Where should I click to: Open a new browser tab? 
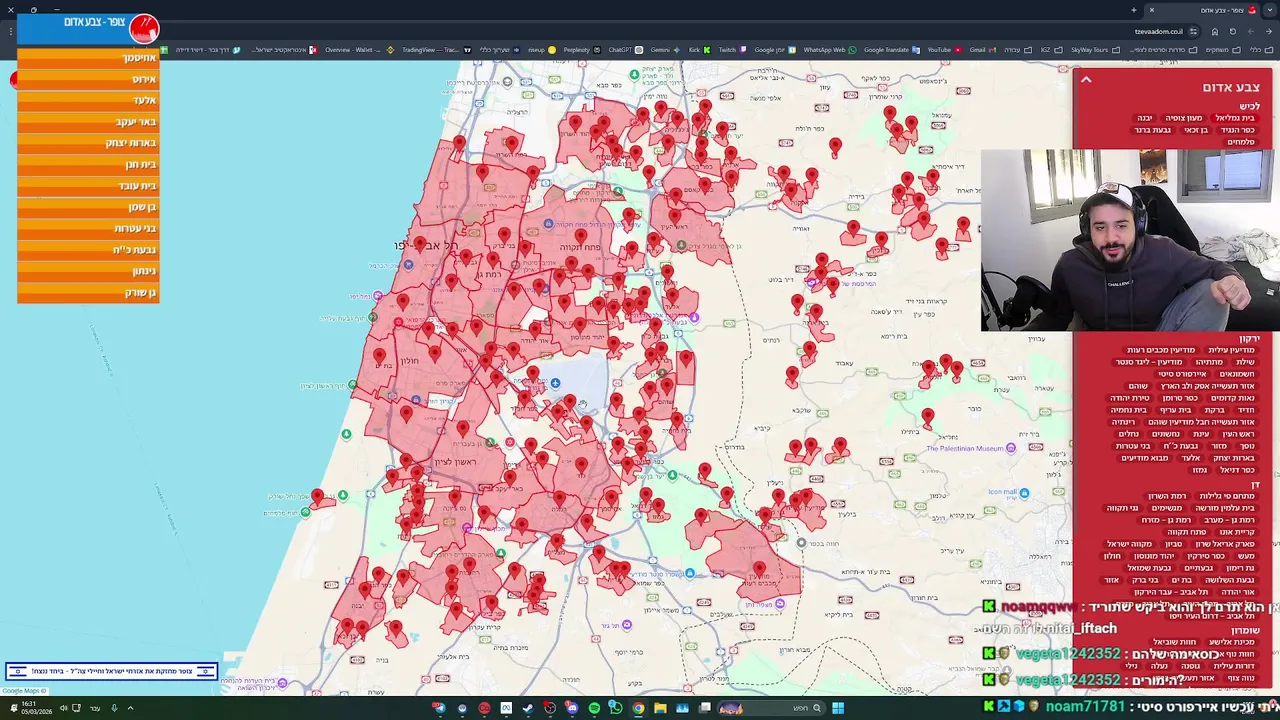(1134, 10)
